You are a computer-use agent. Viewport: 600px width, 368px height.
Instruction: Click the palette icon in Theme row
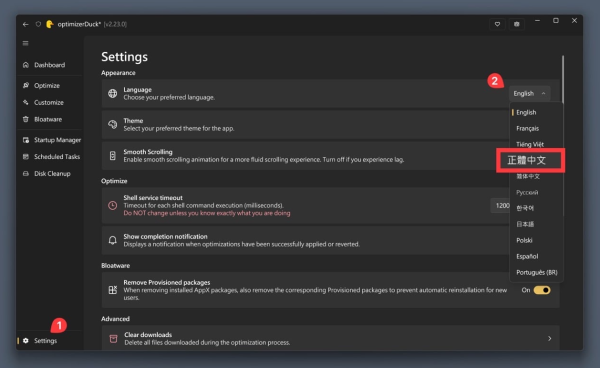coord(112,124)
